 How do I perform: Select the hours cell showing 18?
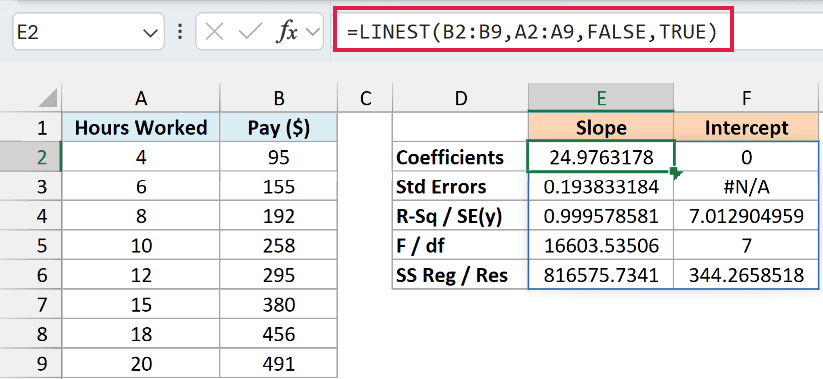click(x=141, y=334)
